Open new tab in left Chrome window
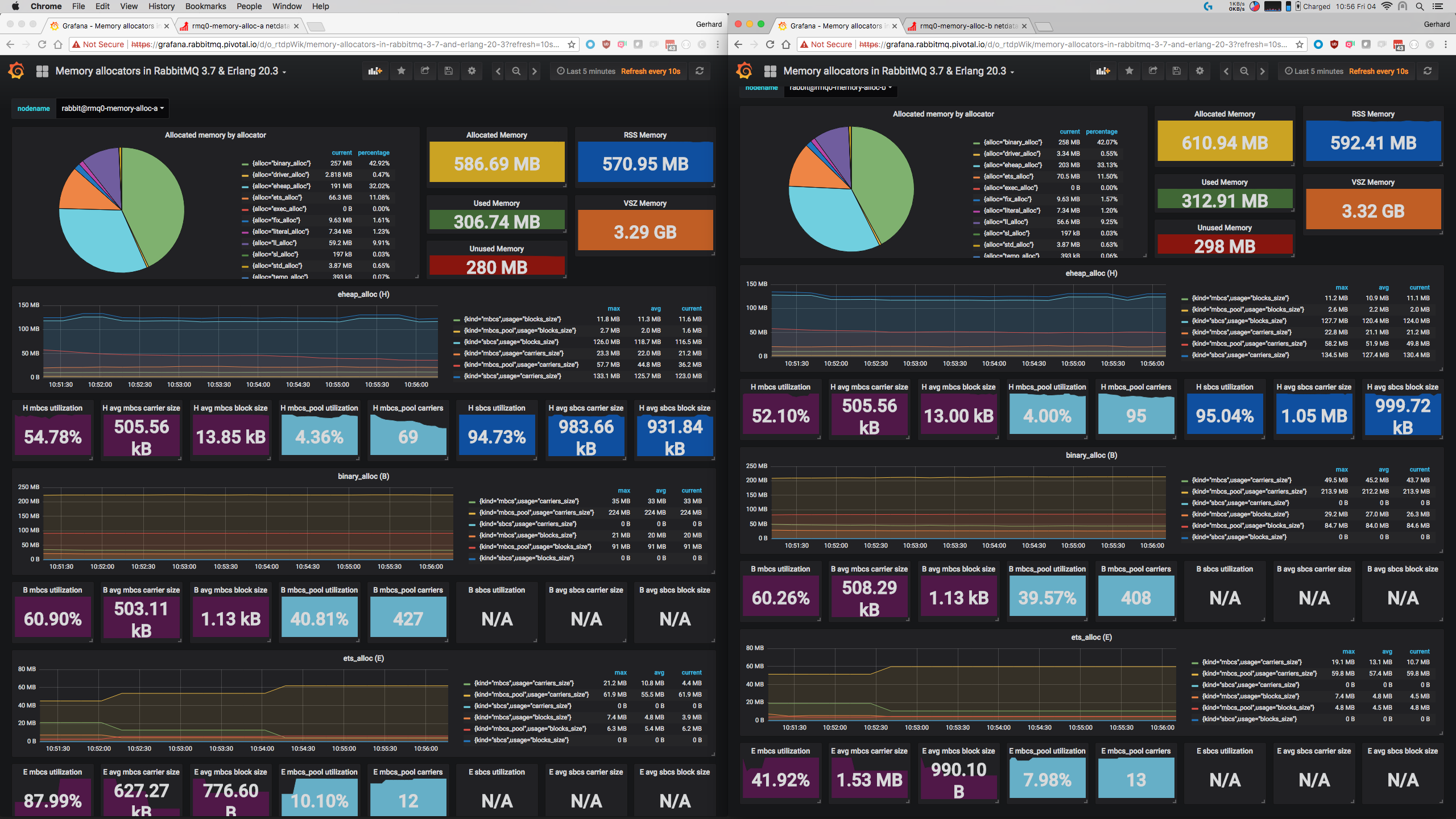The height and width of the screenshot is (819, 1456). (316, 26)
